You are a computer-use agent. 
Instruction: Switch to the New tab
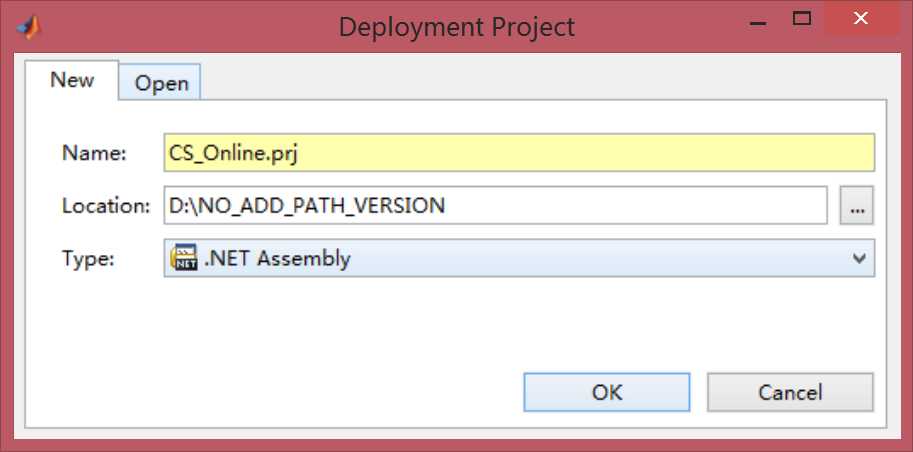coord(72,80)
